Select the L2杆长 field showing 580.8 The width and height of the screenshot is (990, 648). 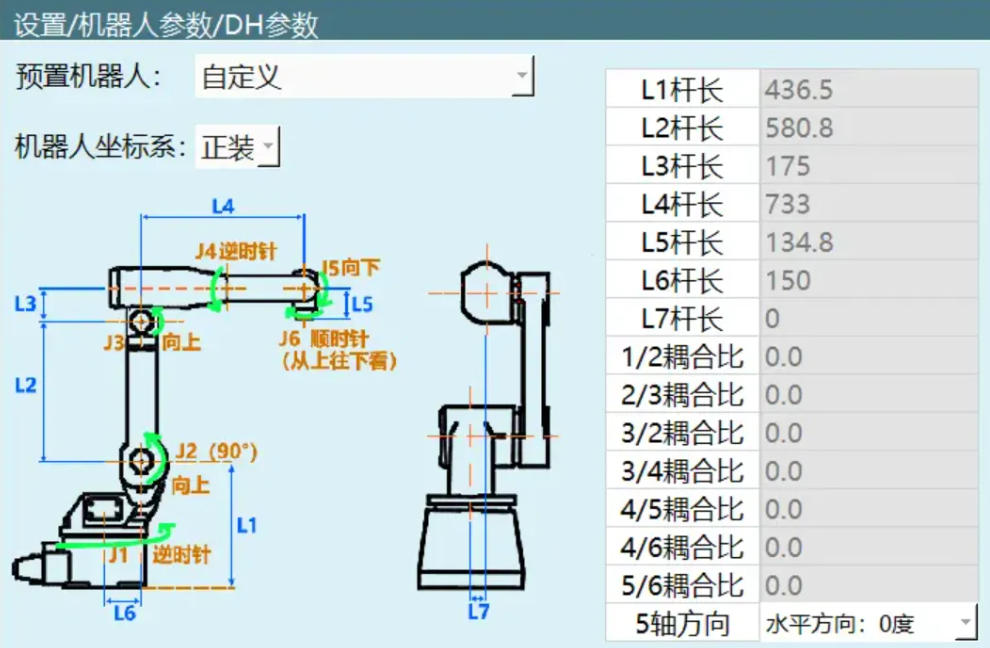867,128
